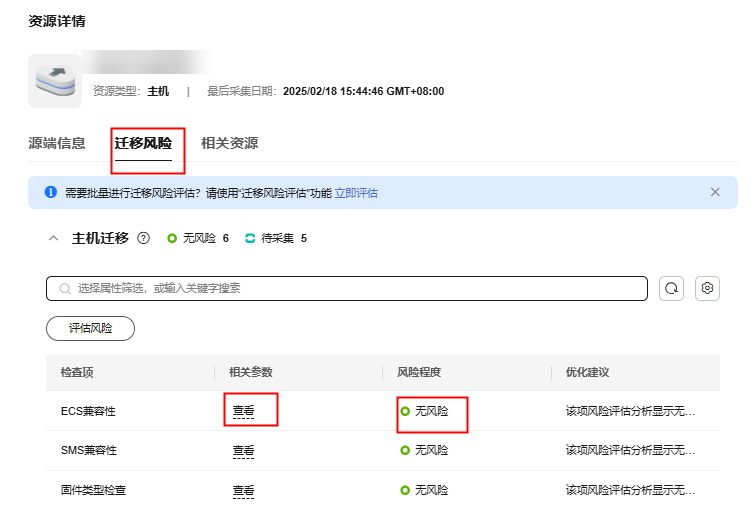The image size is (750, 510).
Task: Click the ECS兼容性 row optimization suggestion
Action: tap(630, 411)
